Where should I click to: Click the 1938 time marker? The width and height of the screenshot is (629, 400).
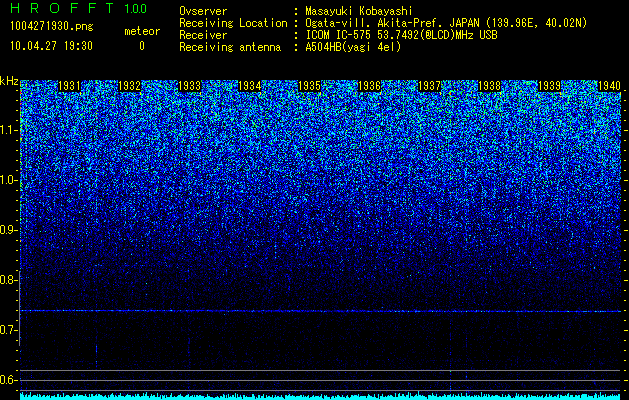489,86
